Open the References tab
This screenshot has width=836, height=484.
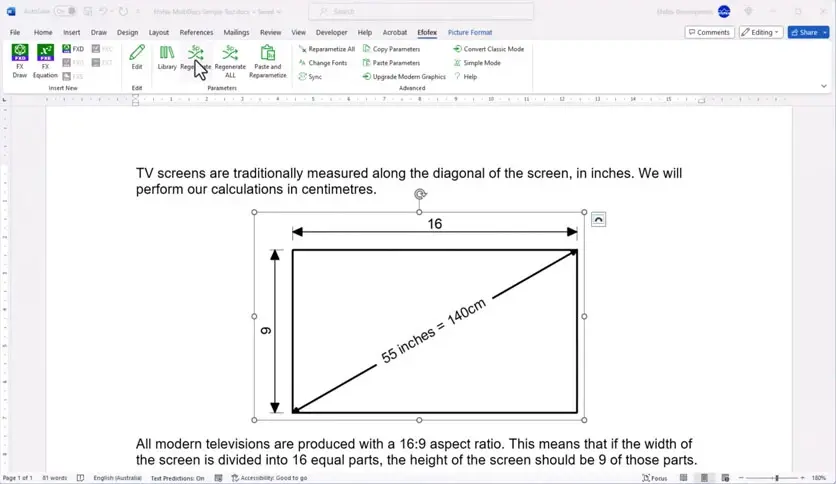click(x=196, y=33)
